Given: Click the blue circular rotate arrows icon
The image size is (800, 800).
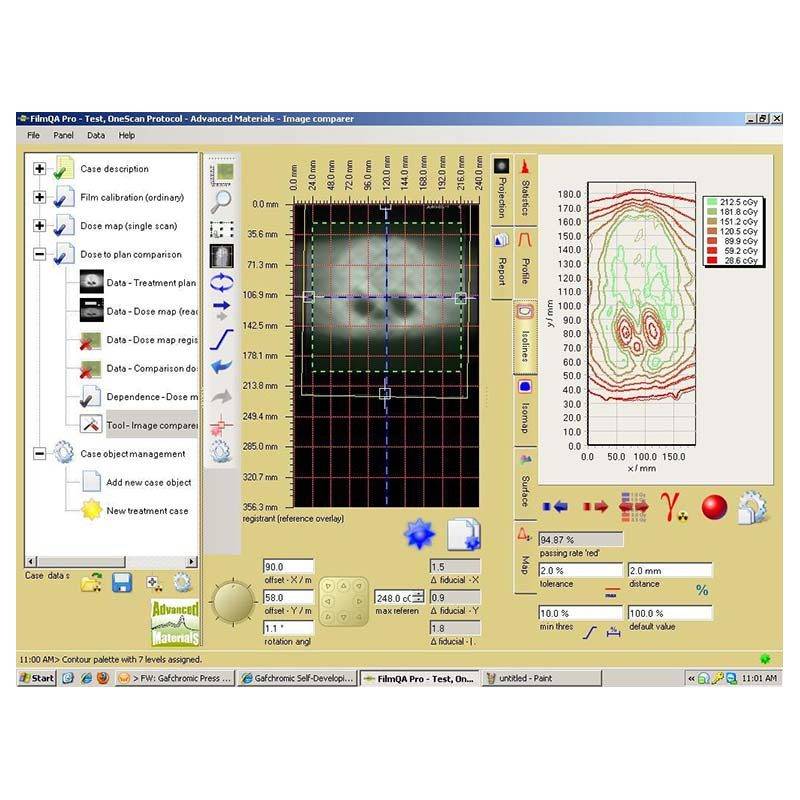Looking at the screenshot, I should pyautogui.click(x=221, y=282).
